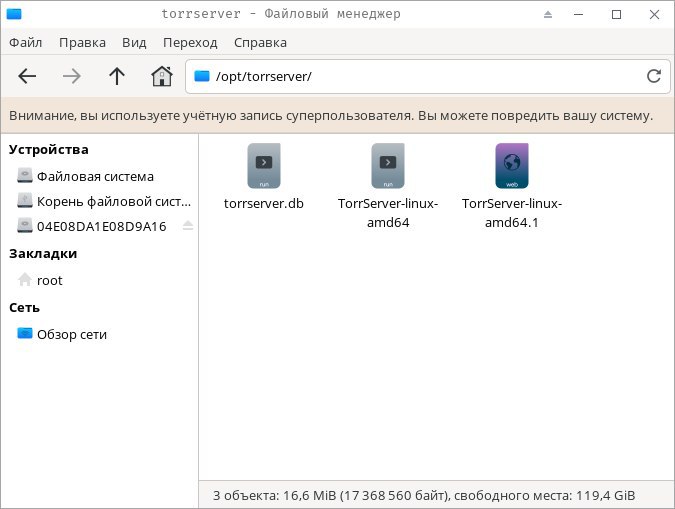Click the /opt/torrserver/ path field

point(427,76)
